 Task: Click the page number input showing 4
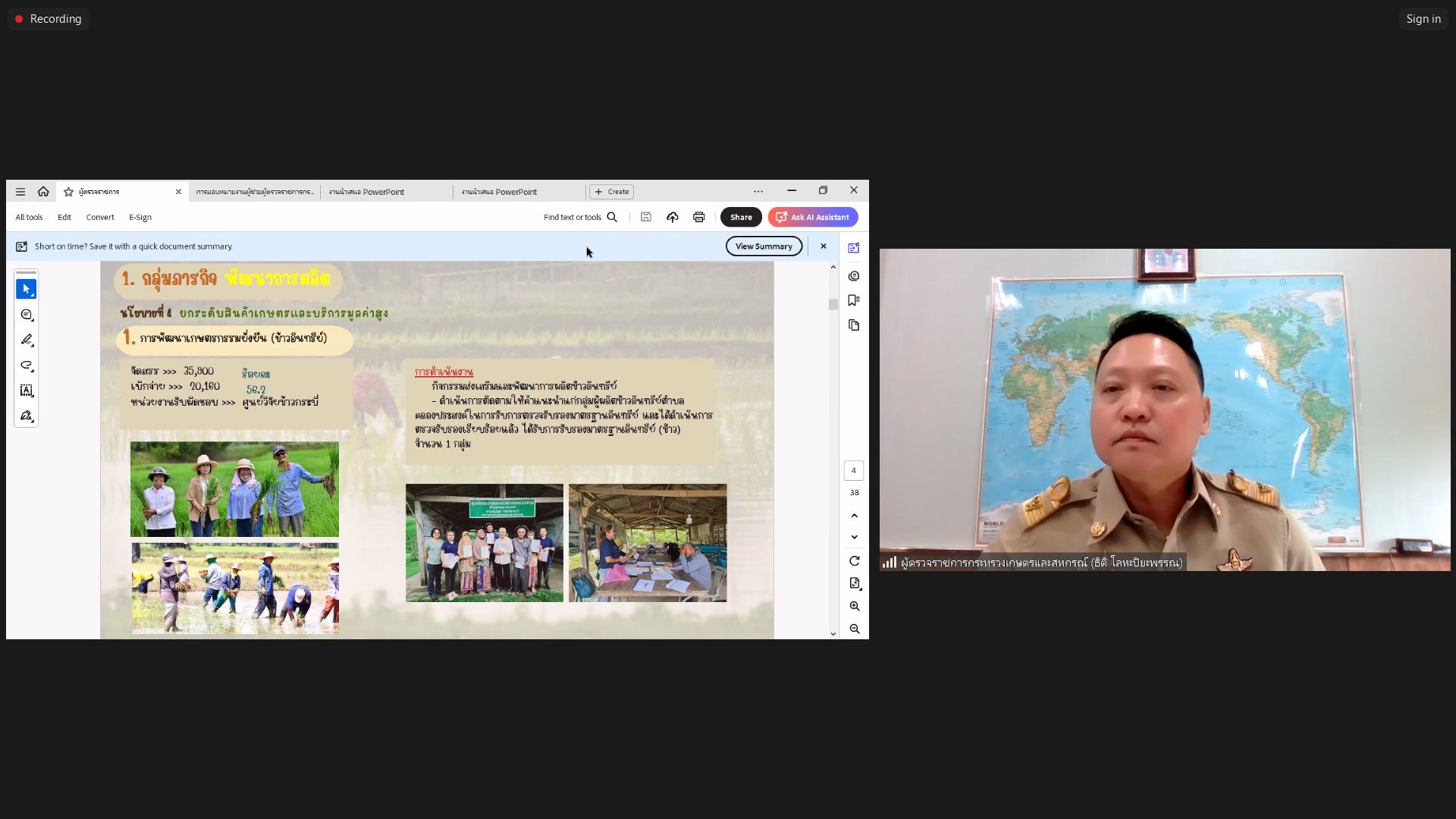click(x=855, y=470)
